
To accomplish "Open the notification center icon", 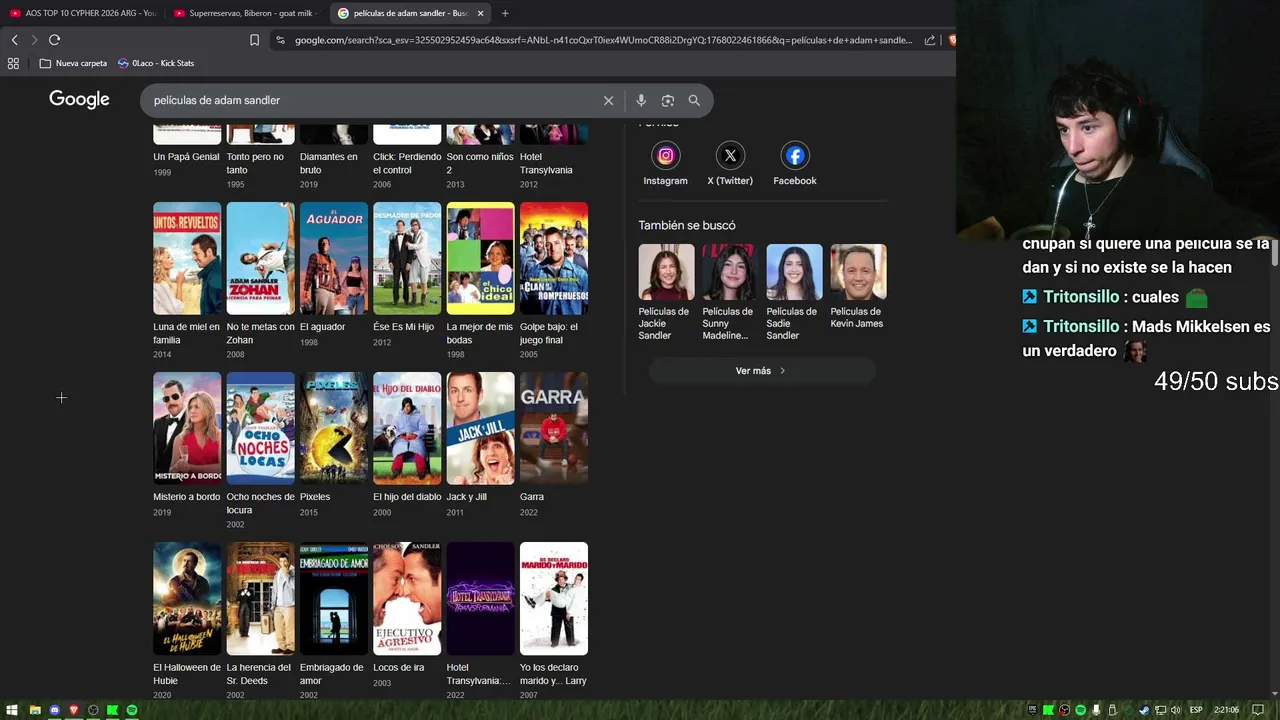I will pos(1258,710).
